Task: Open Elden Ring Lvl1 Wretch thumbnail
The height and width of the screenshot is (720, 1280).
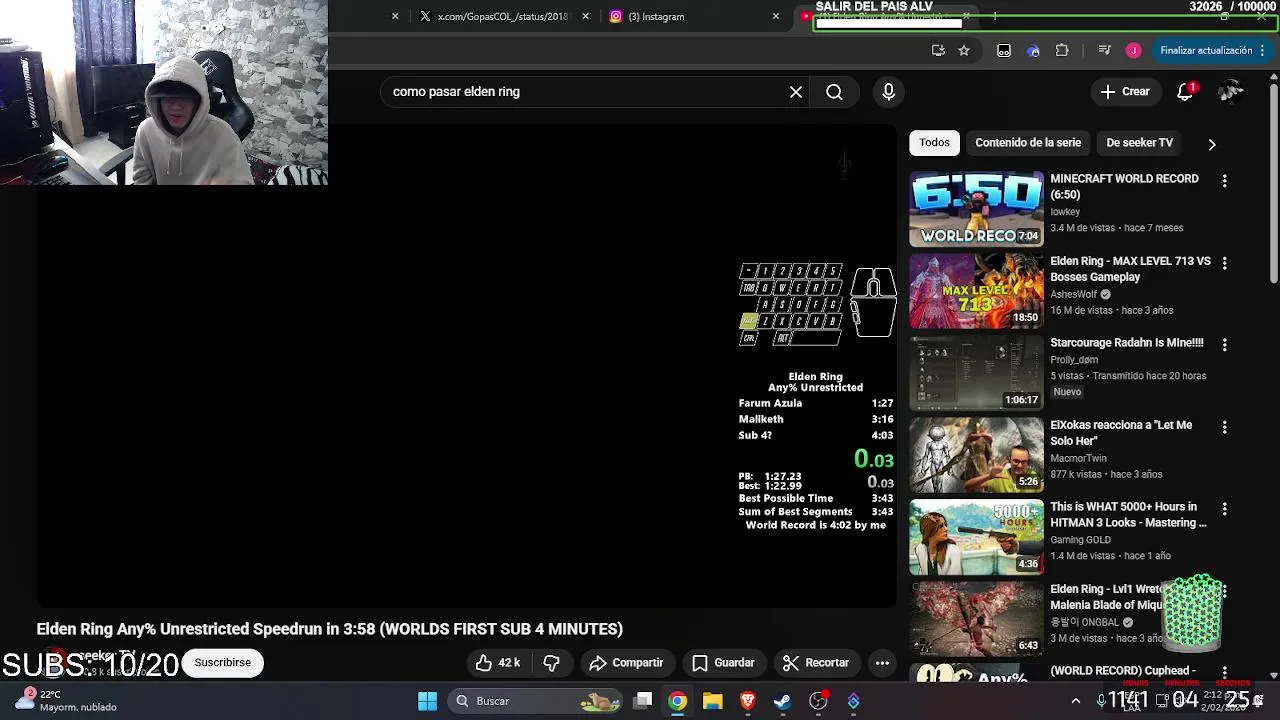Action: [976, 619]
